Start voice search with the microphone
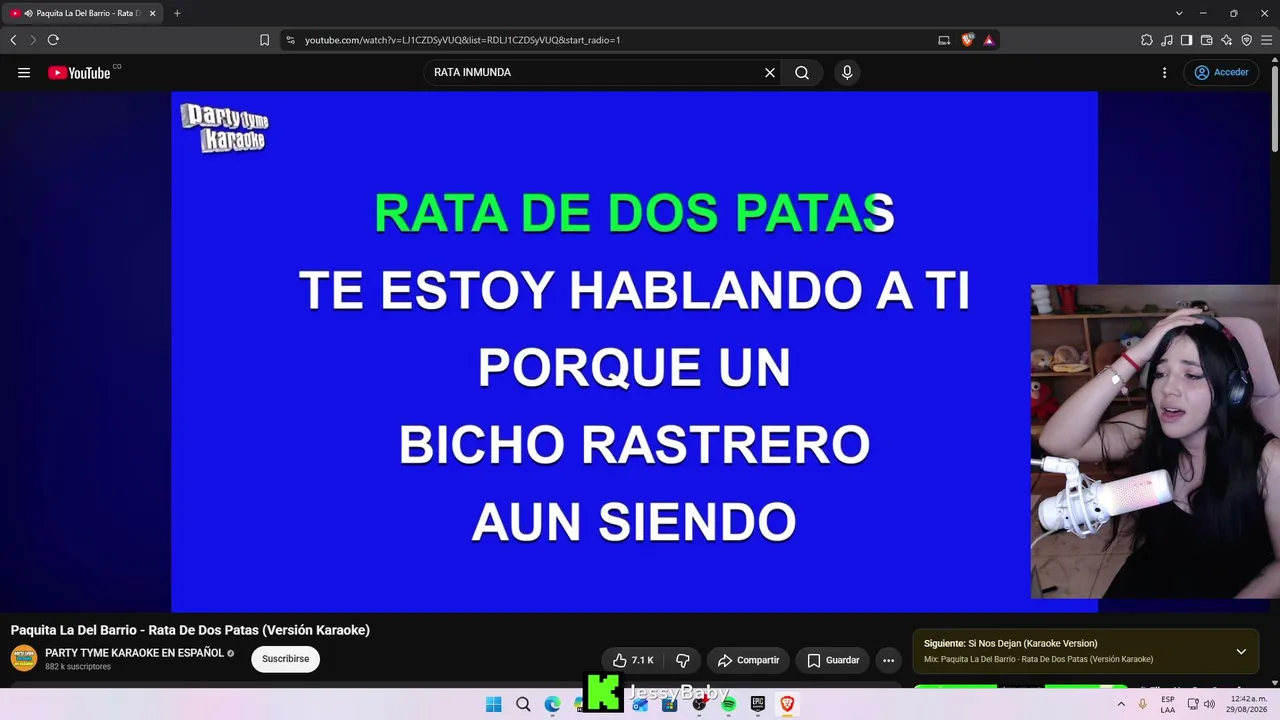Screen dimensions: 1280x720 tap(847, 72)
